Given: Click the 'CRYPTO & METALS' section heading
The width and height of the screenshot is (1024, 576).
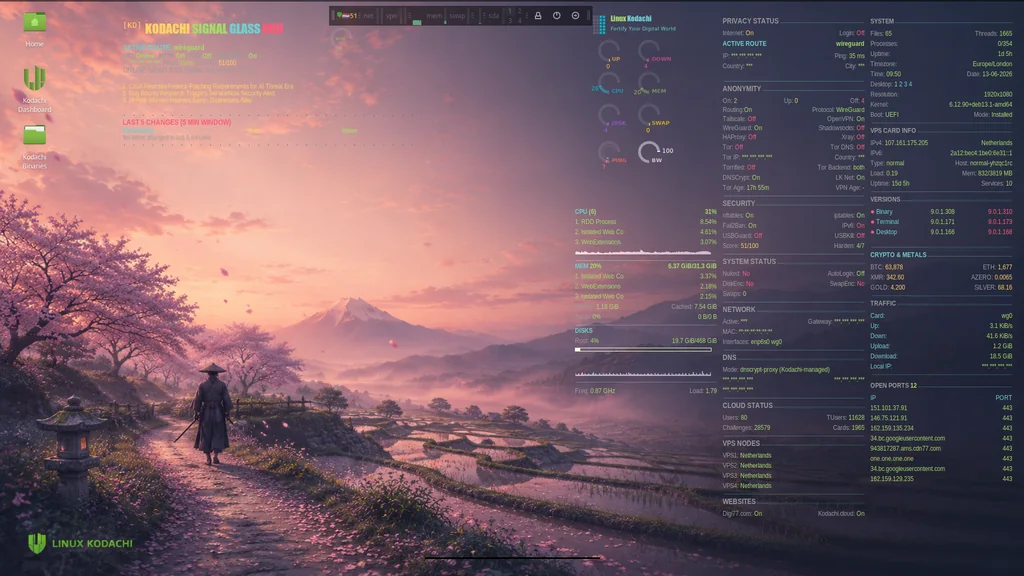Looking at the screenshot, I should pos(898,255).
